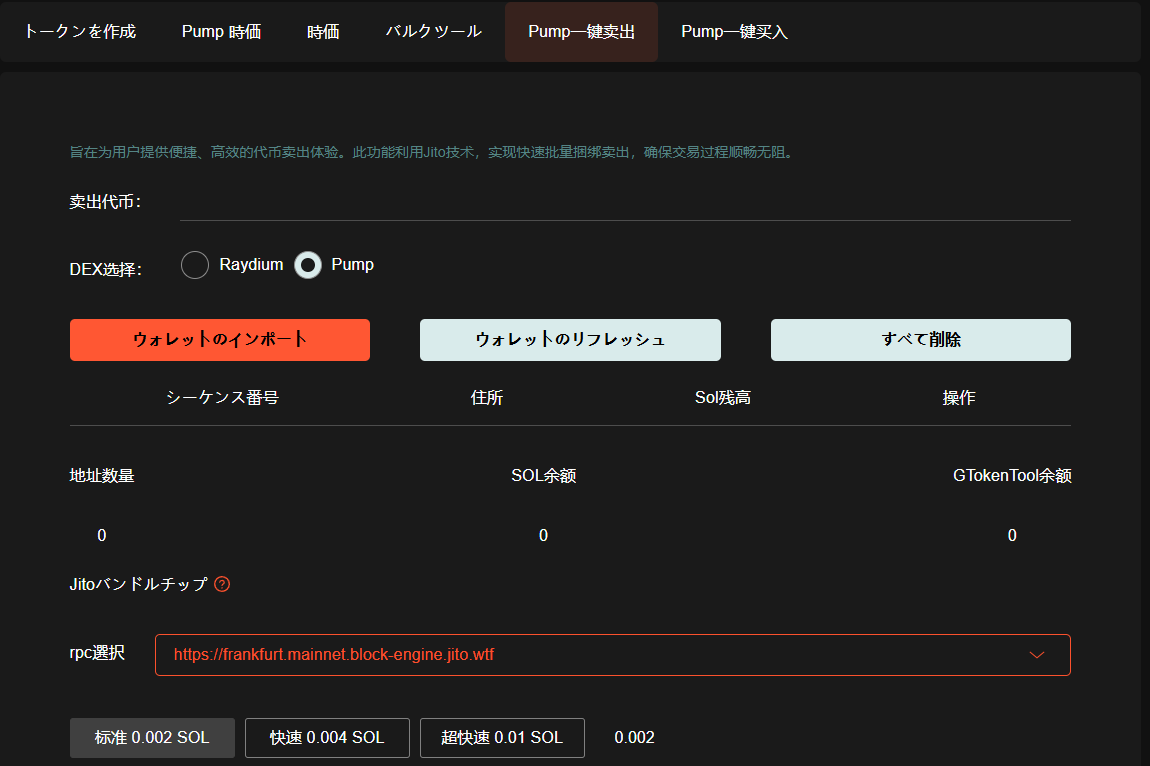Click the Jito bundle tip help icon

(222, 584)
